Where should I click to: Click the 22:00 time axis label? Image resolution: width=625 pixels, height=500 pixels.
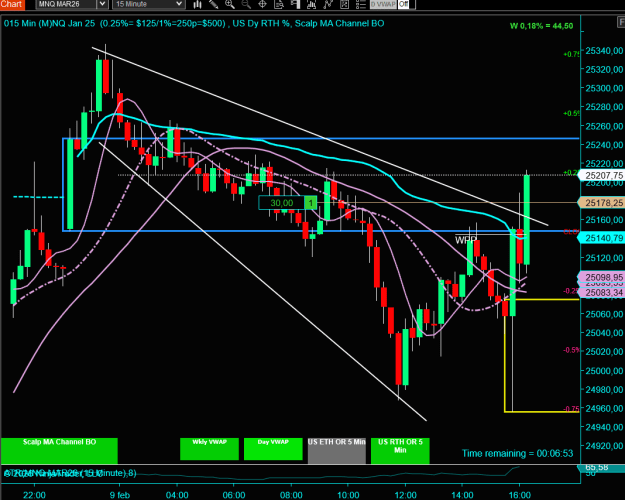click(x=34, y=495)
